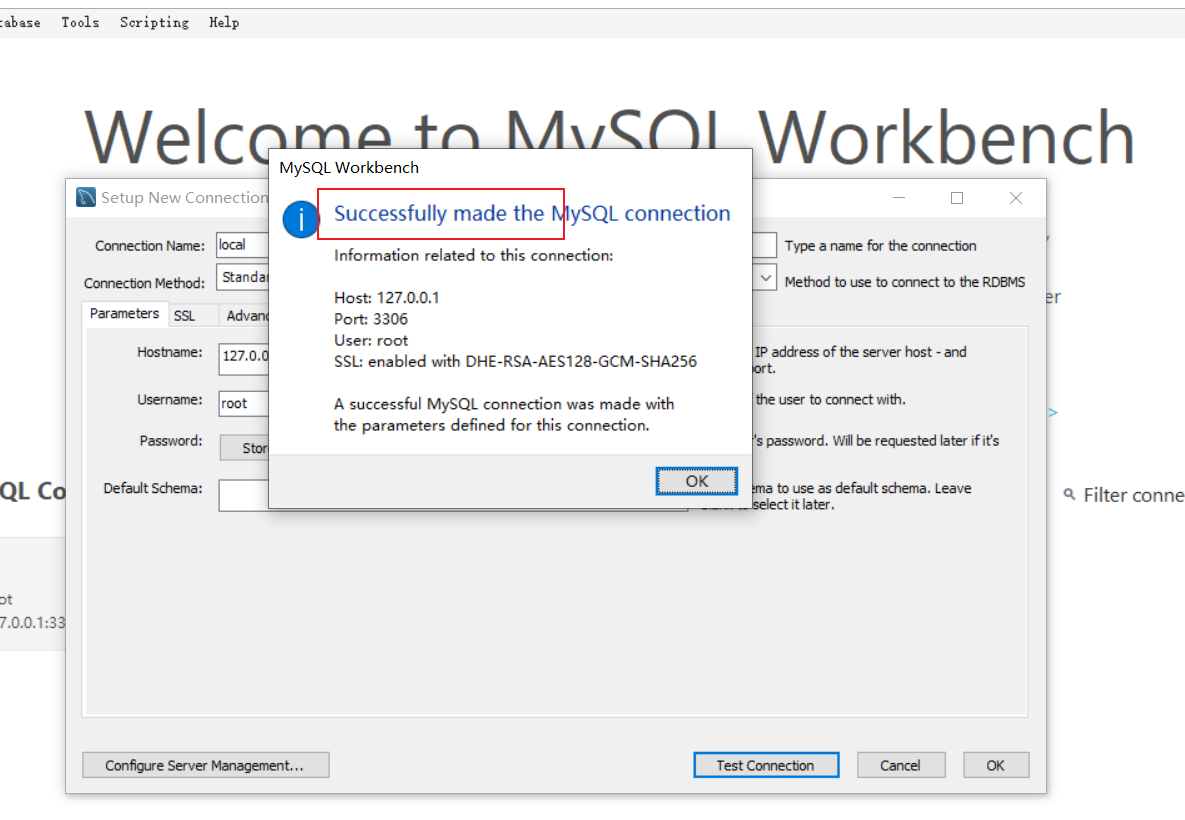
Task: Click the SSL cipher DHE-RSA-AES128-GCM-SHA256 text
Action: pos(580,361)
